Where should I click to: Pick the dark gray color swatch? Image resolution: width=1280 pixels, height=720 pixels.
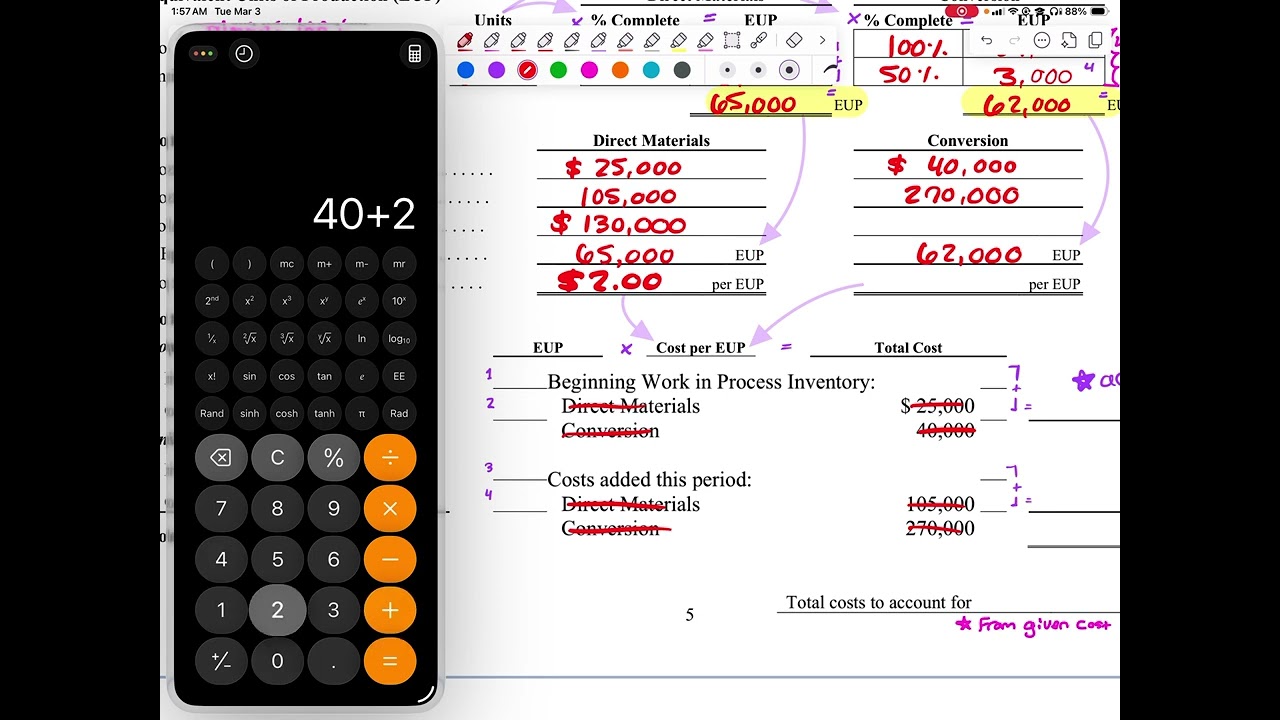coord(682,70)
